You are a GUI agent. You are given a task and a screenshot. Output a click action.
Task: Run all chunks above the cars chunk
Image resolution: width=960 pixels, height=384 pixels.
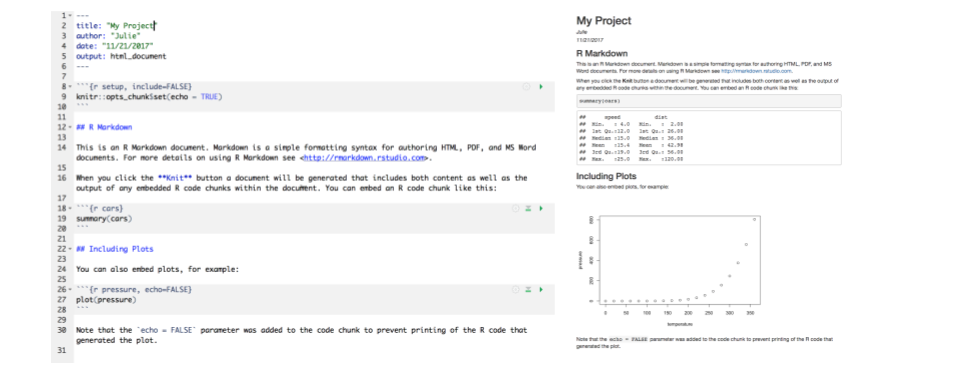tap(528, 209)
